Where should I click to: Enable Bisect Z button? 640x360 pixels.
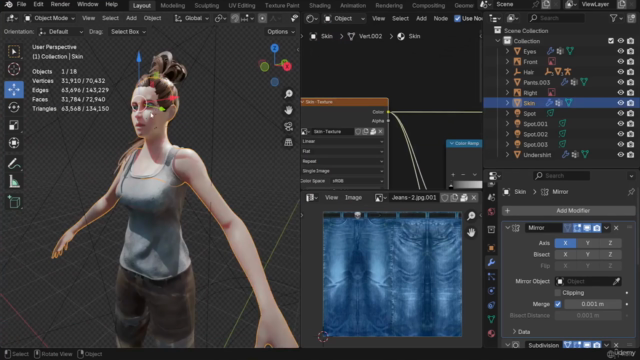(x=610, y=254)
